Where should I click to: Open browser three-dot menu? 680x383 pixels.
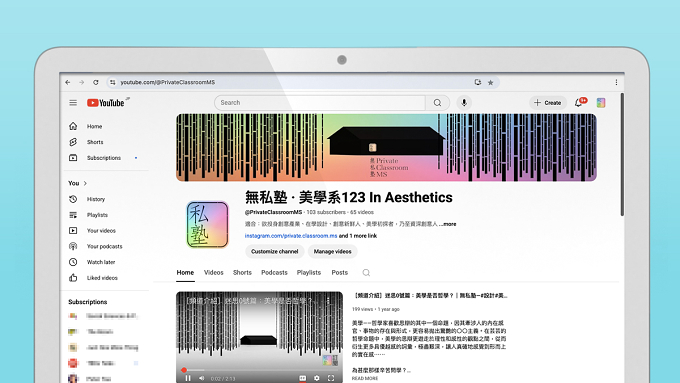(x=616, y=82)
